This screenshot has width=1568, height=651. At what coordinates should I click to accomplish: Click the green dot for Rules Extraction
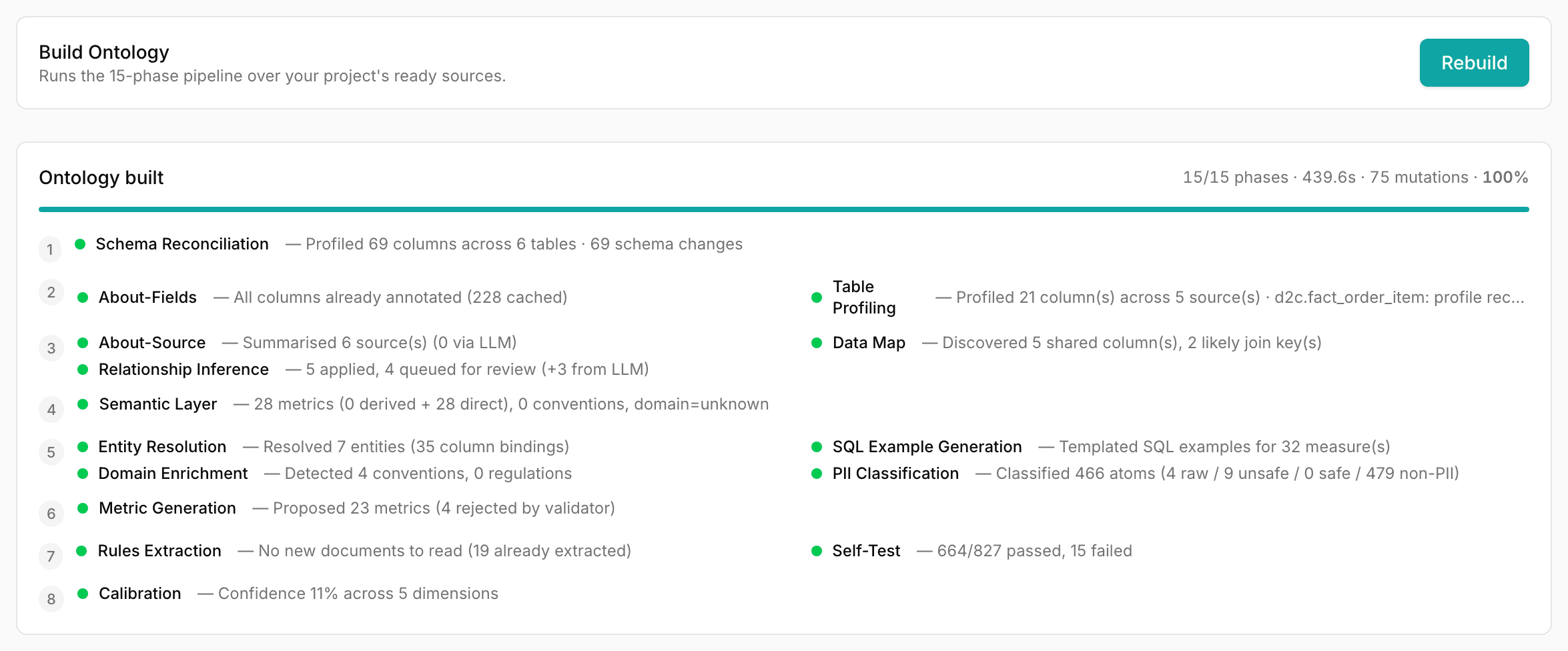tap(81, 551)
